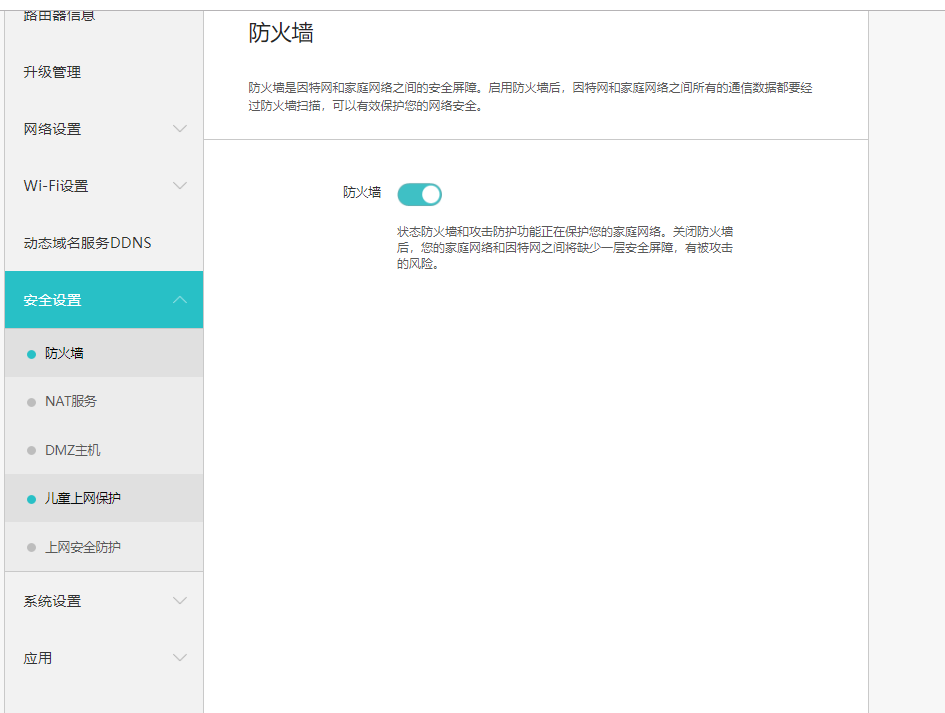Disable the 防火墙 toggle switch
This screenshot has width=945, height=713.
click(419, 194)
